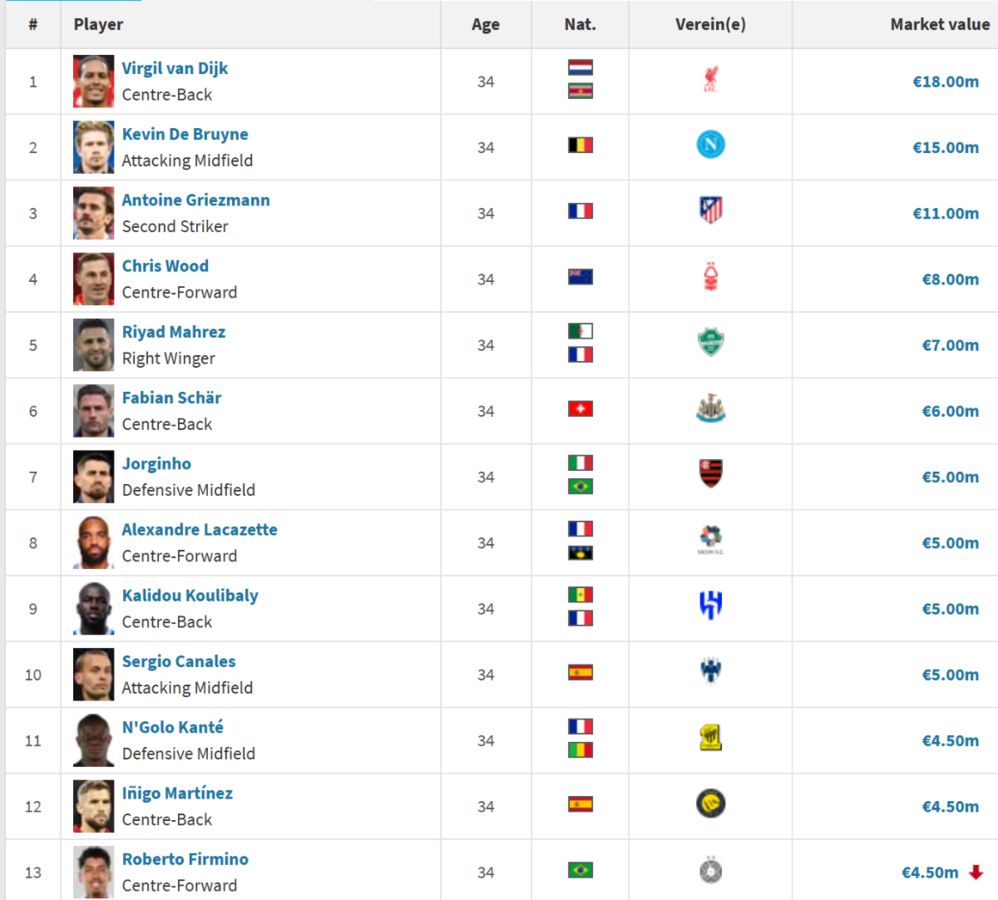Sort table by Market value column header
Image resolution: width=998 pixels, height=900 pixels.
[x=939, y=25]
